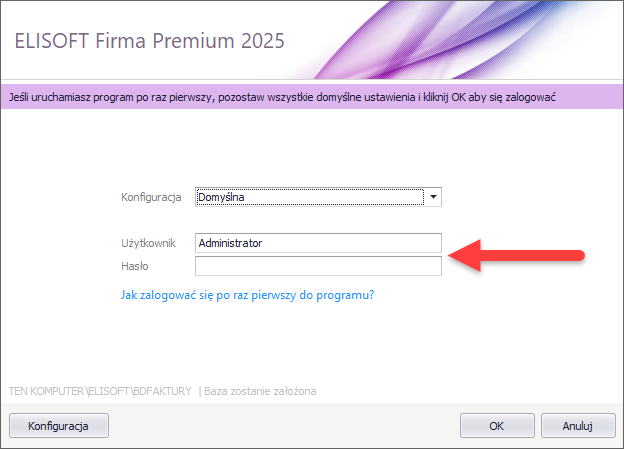Cancel login with the Anuluj button
This screenshot has height=449, width=624.
(578, 425)
